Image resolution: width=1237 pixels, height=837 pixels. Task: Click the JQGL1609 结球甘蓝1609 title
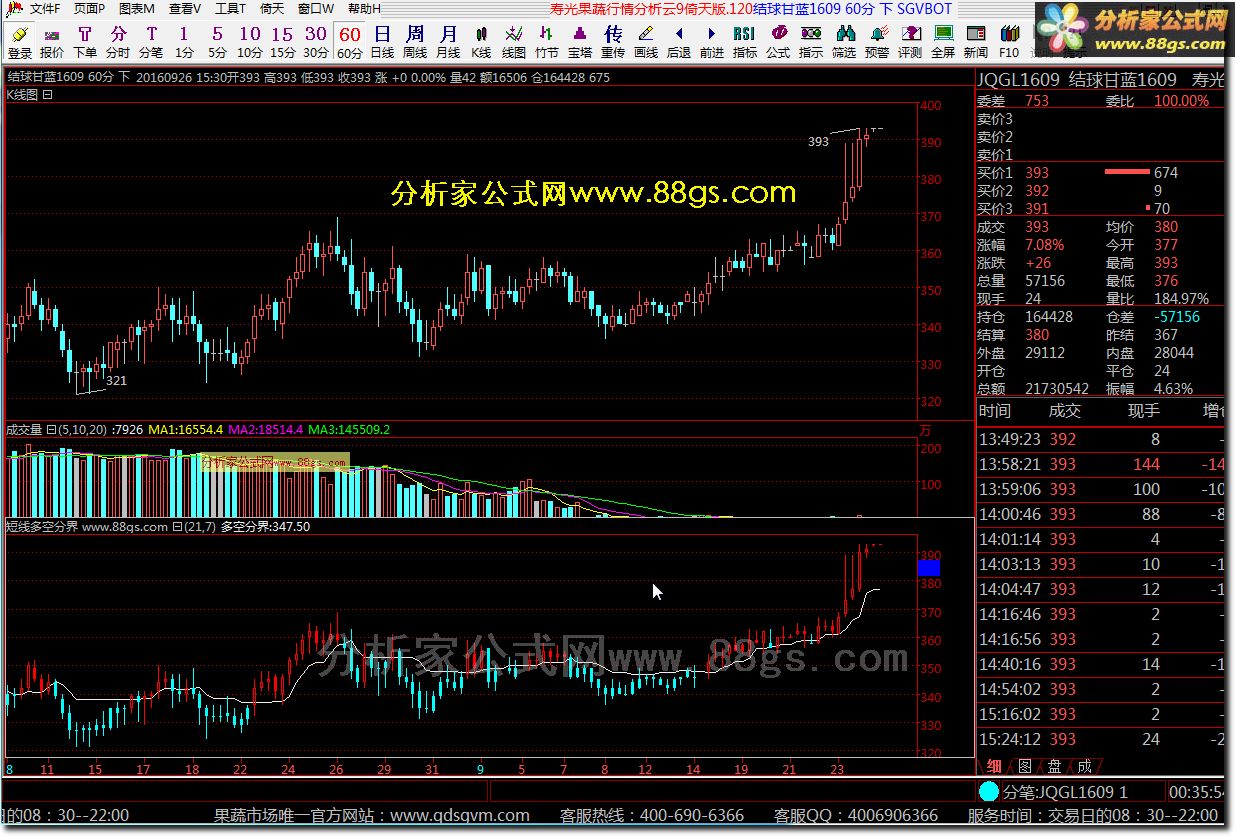coord(1077,79)
